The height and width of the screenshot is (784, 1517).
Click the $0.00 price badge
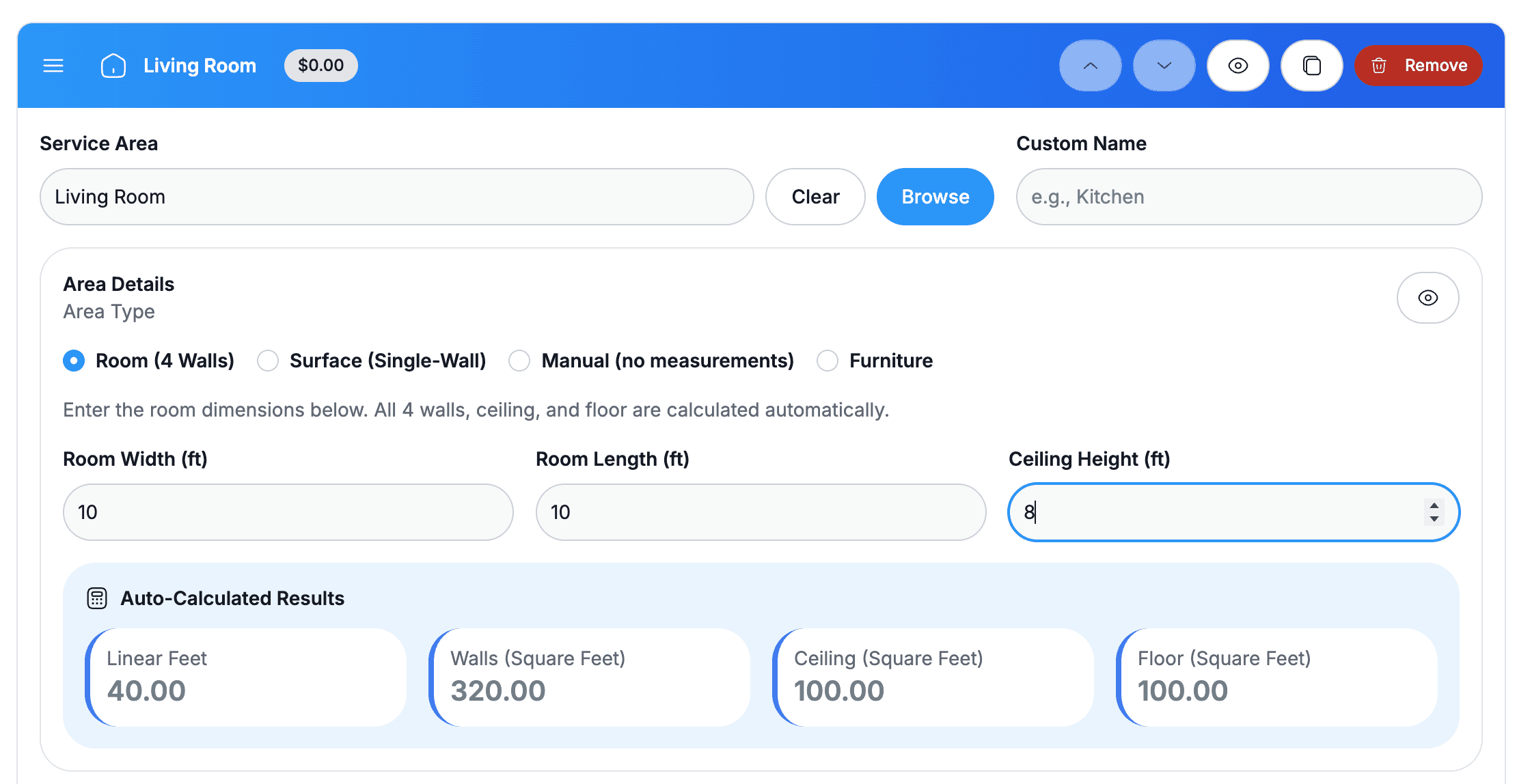320,66
